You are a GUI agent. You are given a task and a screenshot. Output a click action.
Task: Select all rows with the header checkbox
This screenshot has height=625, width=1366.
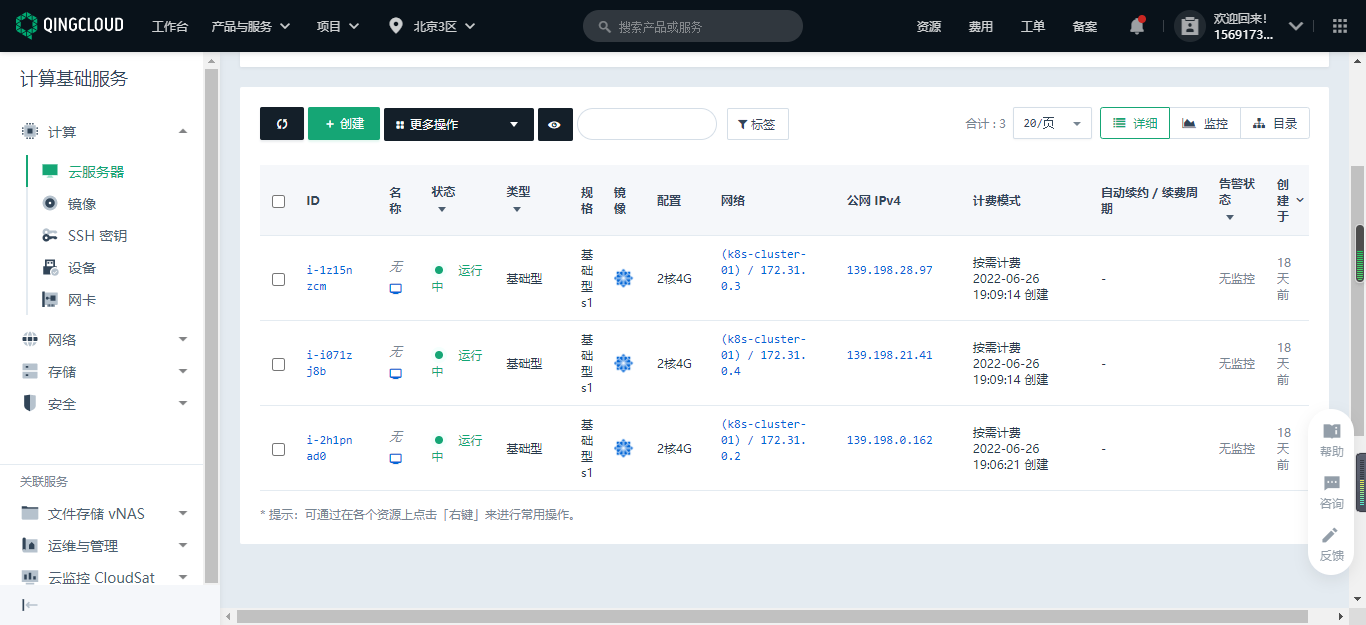pos(278,201)
